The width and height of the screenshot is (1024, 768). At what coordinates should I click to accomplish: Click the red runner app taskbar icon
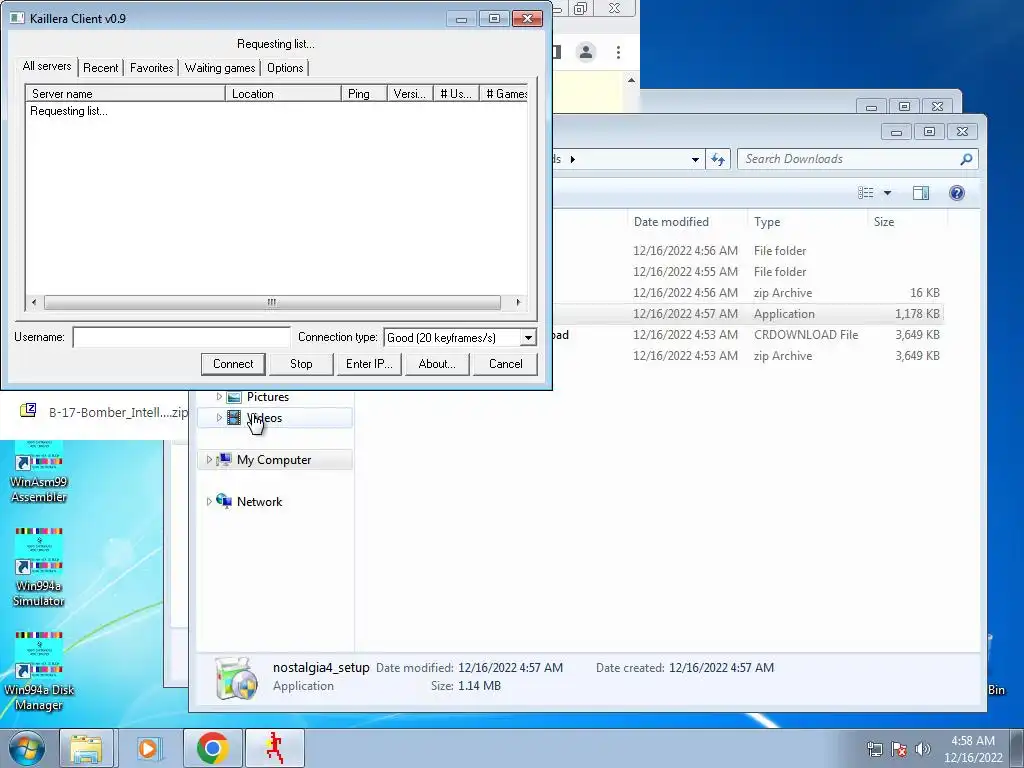274,748
